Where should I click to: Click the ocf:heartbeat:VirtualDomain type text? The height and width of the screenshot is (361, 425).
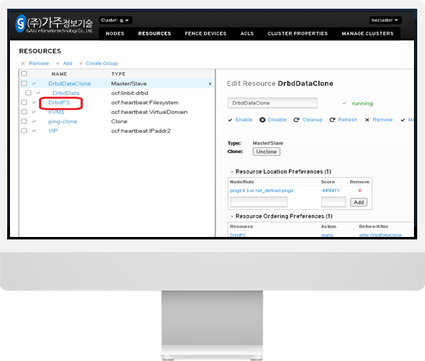(149, 112)
